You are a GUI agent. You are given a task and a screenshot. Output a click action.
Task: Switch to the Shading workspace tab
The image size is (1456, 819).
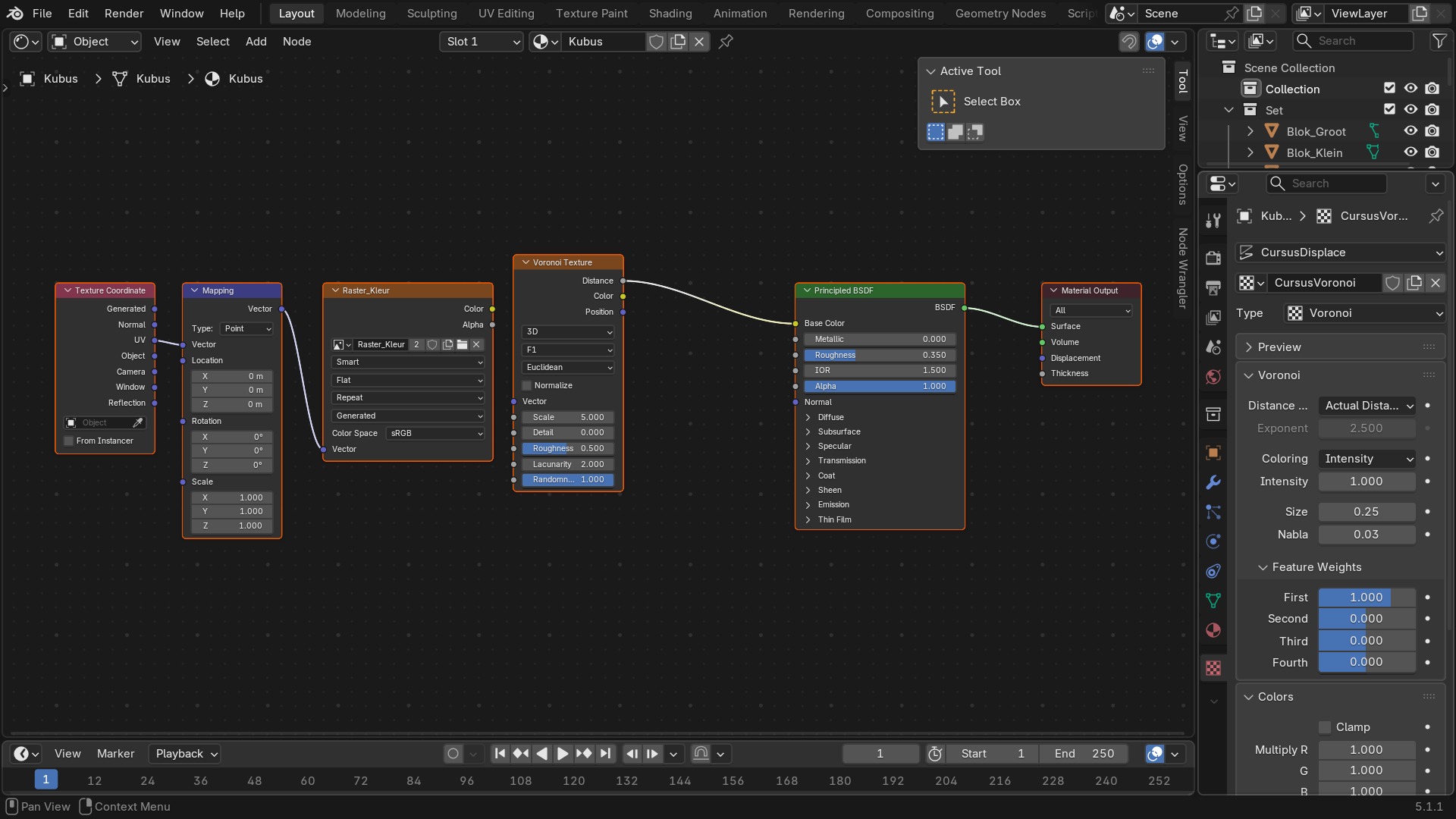pyautogui.click(x=670, y=13)
